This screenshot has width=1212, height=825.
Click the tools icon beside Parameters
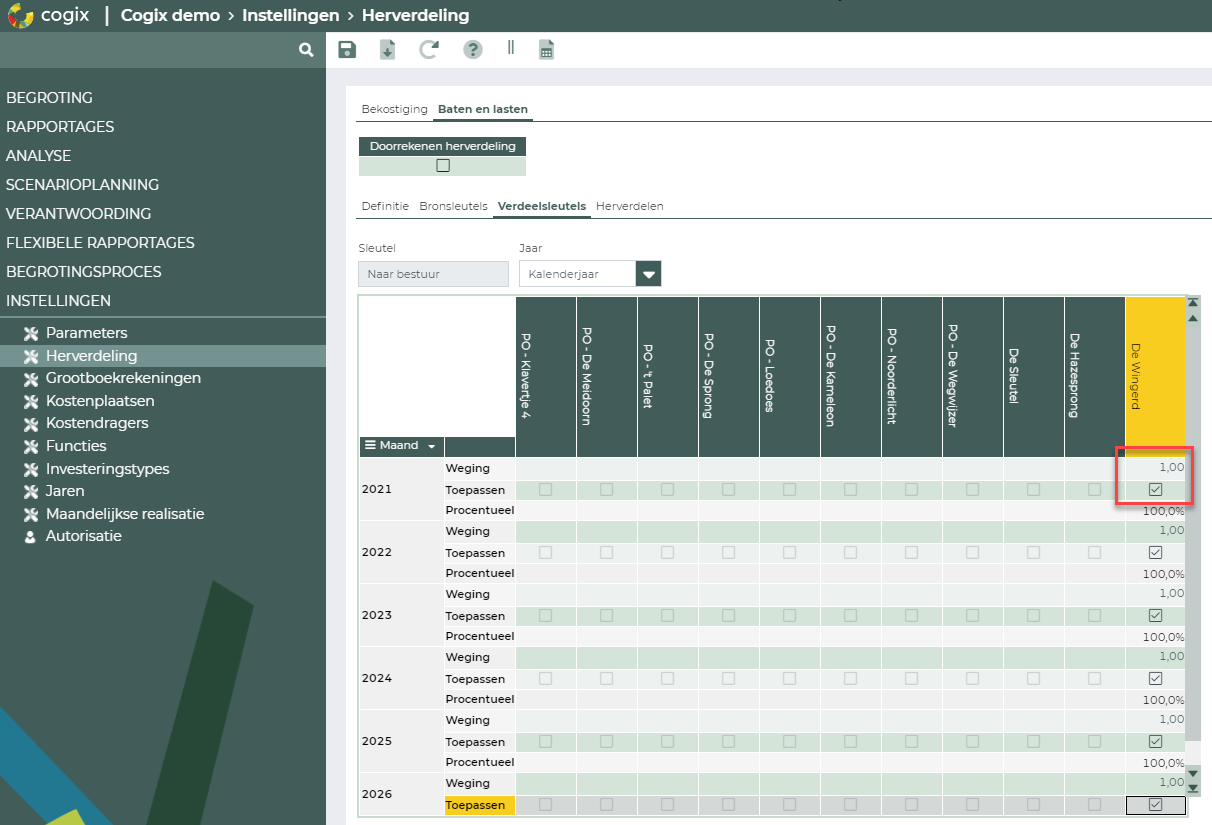[x=31, y=333]
